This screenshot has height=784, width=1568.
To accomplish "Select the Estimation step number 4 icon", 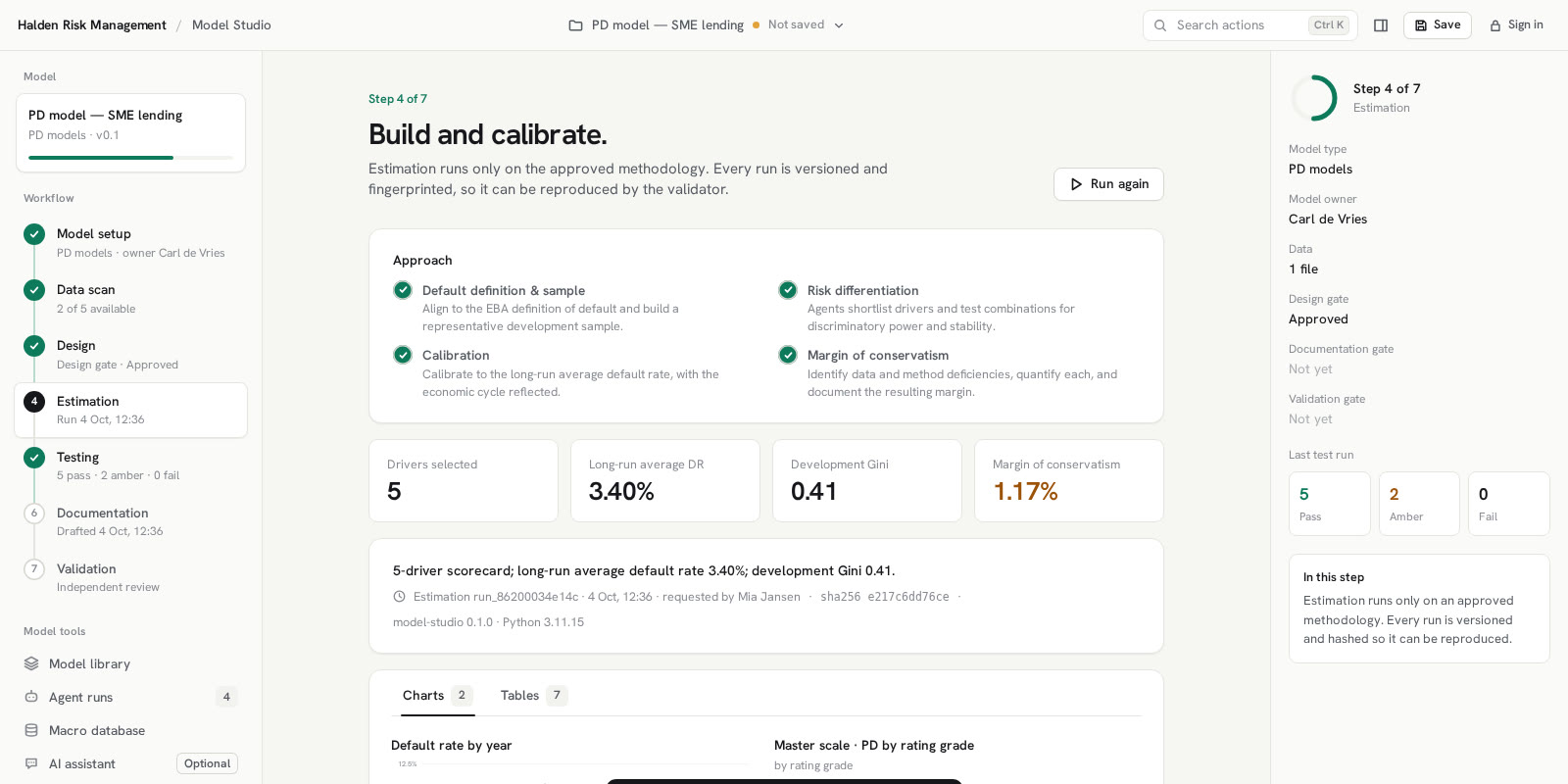I will [34, 402].
